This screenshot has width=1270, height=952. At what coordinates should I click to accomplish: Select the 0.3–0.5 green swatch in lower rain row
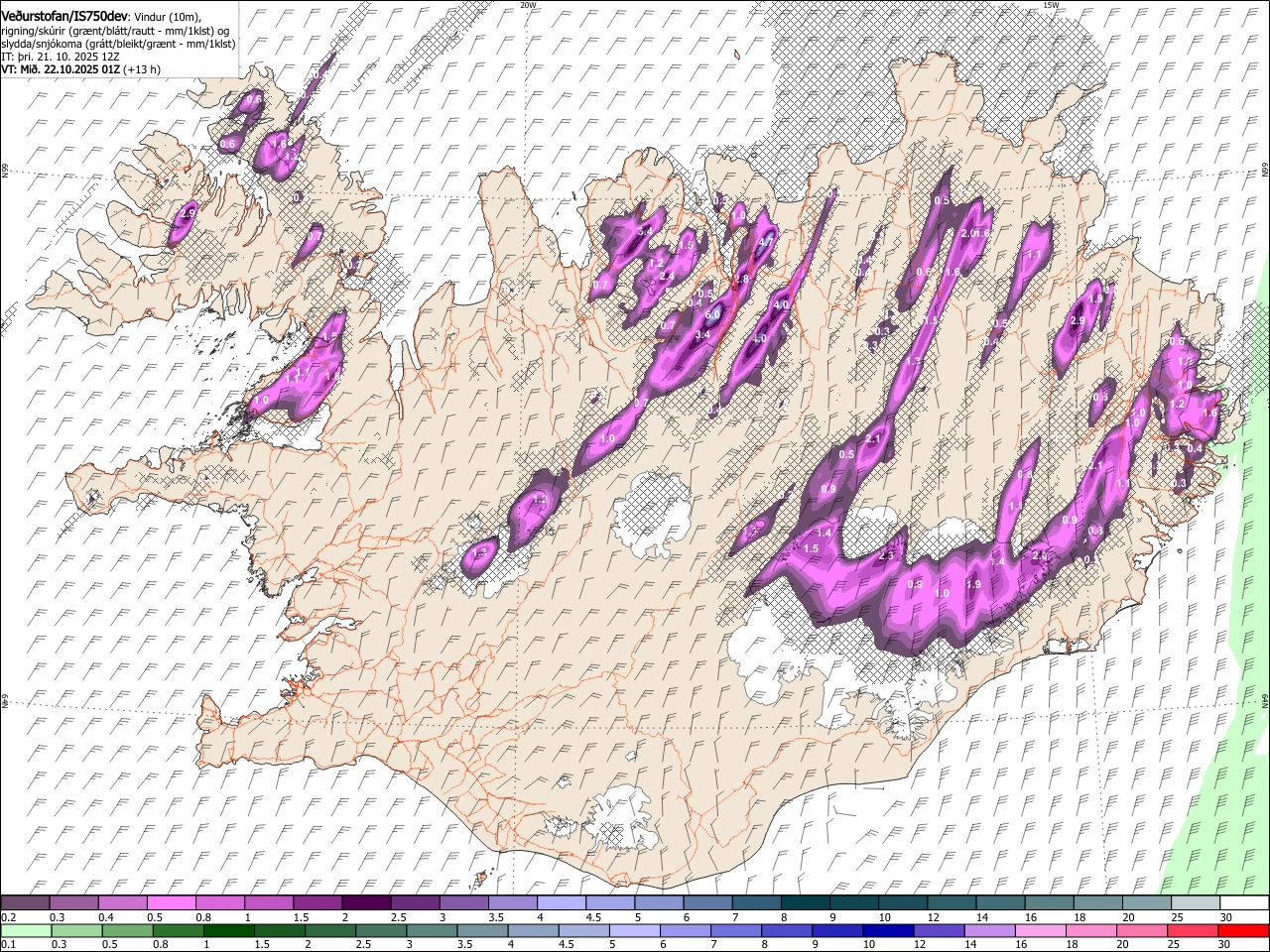tap(78, 931)
